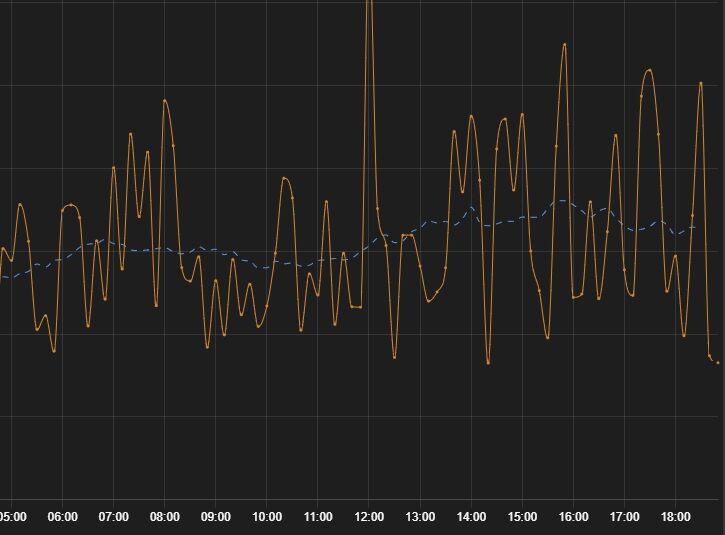The width and height of the screenshot is (725, 535).
Task: Click the 07:00 time axis label
Action: [113, 517]
